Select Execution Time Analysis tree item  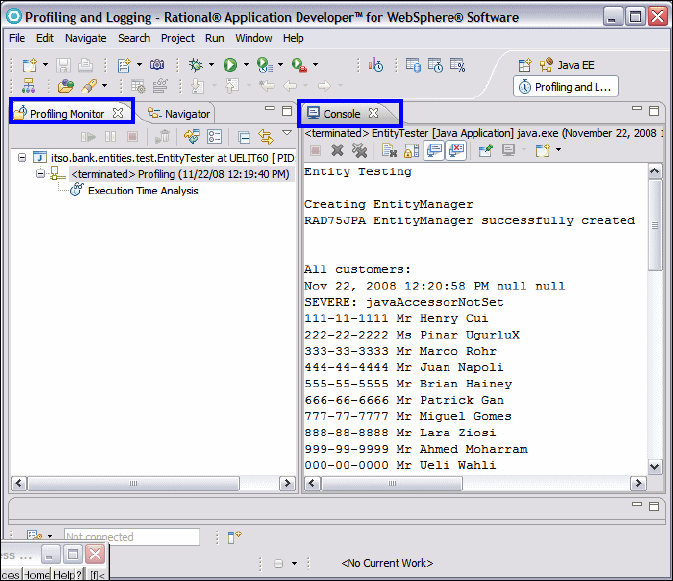pyautogui.click(x=143, y=191)
